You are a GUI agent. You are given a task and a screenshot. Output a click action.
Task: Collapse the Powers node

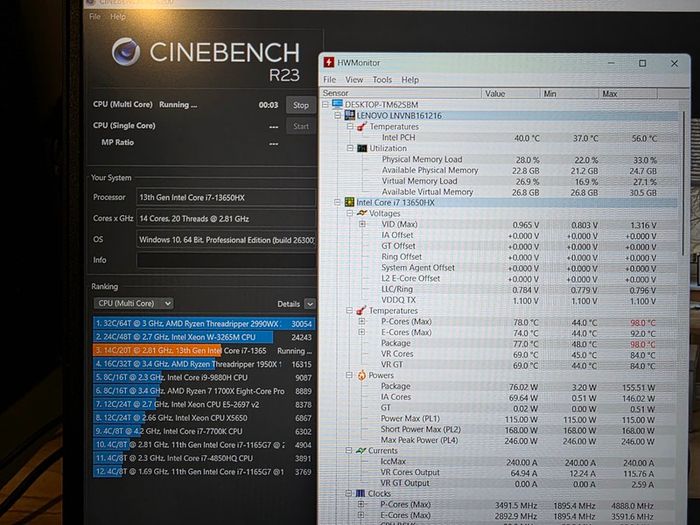pos(349,375)
